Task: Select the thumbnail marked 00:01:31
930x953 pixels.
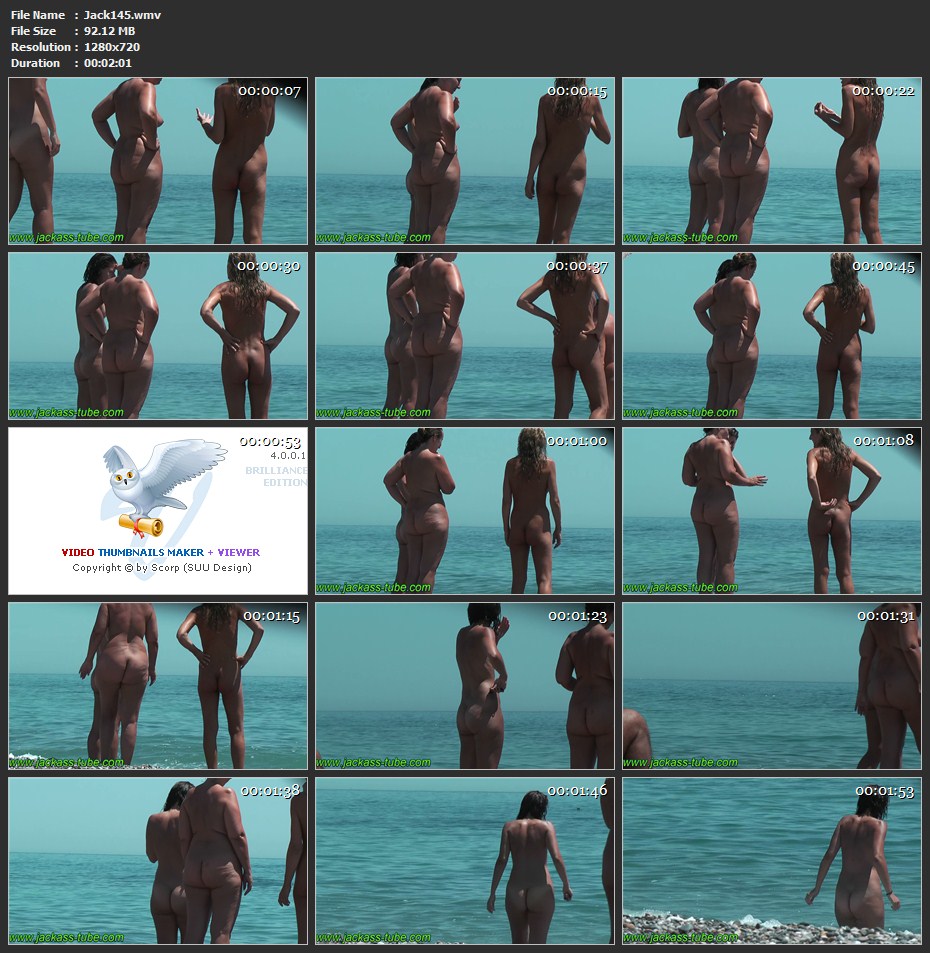Action: (771, 686)
